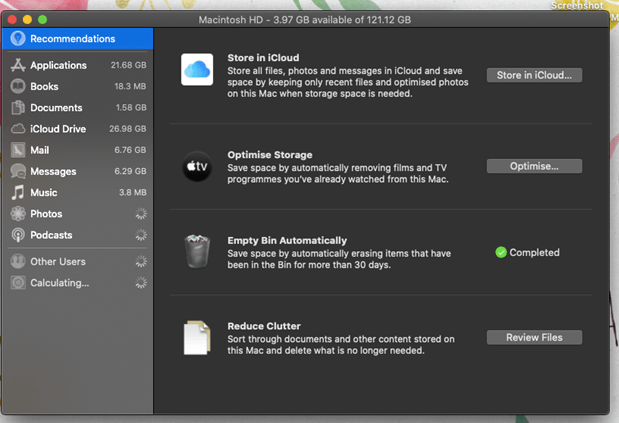Click the Empty Bin Automatically heading
The width and height of the screenshot is (619, 423).
point(287,240)
